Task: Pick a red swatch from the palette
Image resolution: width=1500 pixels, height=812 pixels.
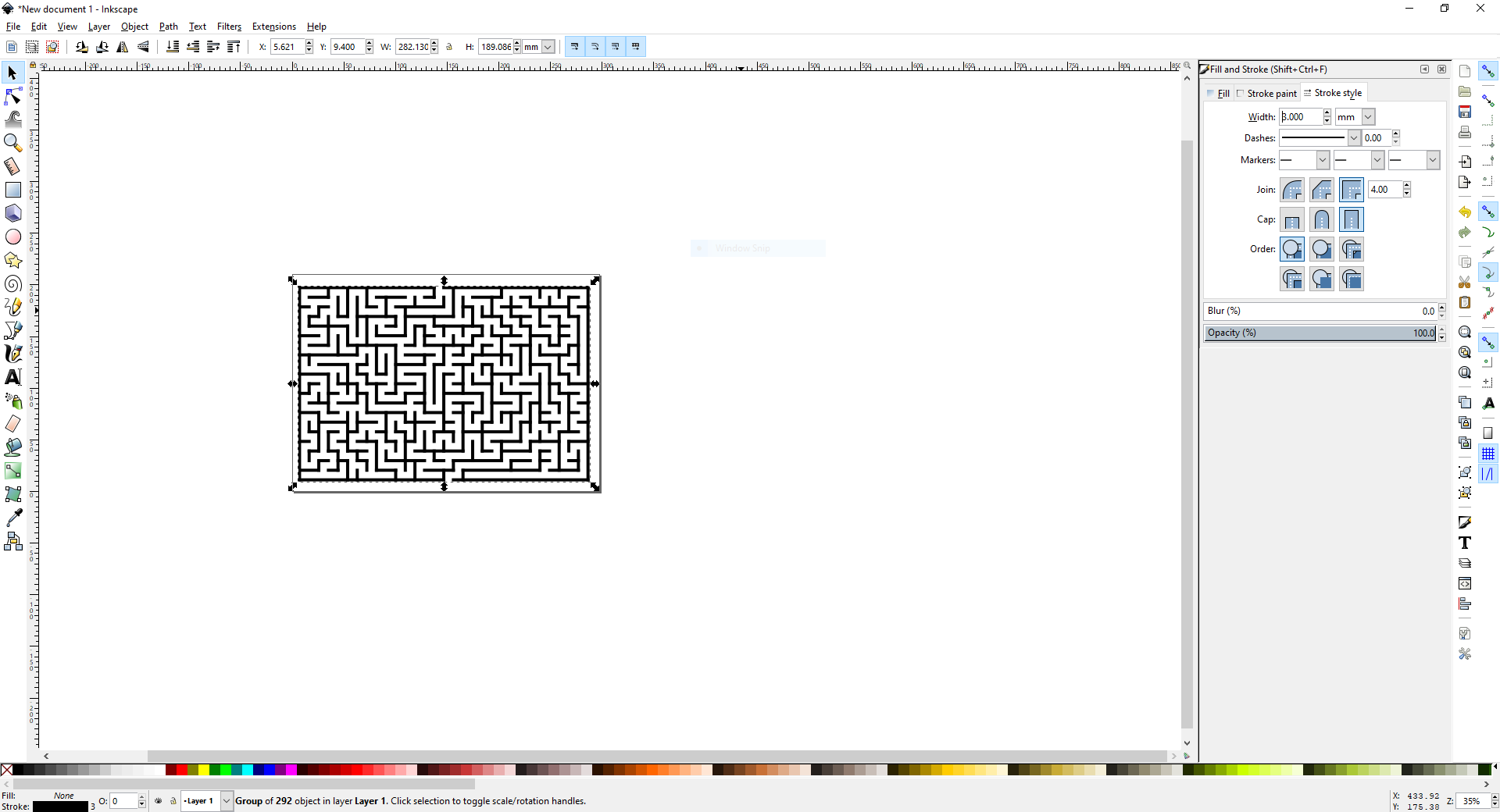Action: (x=184, y=771)
